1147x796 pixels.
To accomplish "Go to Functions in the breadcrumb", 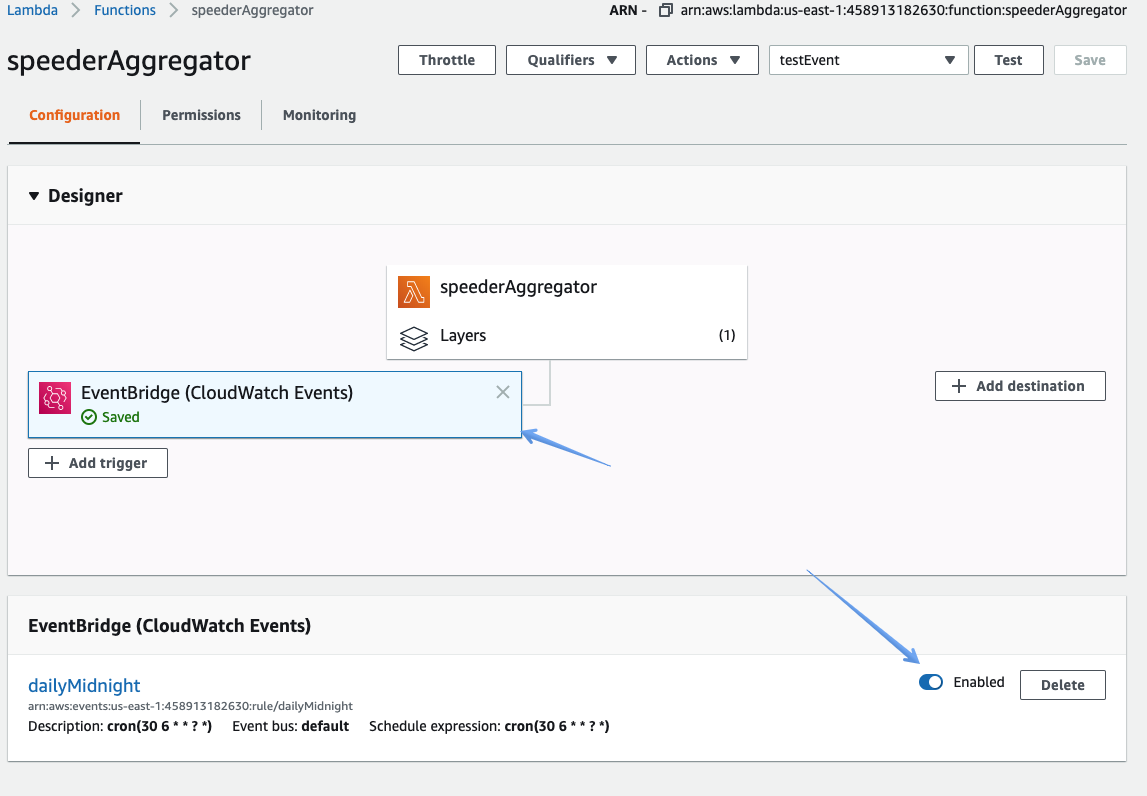I will pyautogui.click(x=125, y=10).
